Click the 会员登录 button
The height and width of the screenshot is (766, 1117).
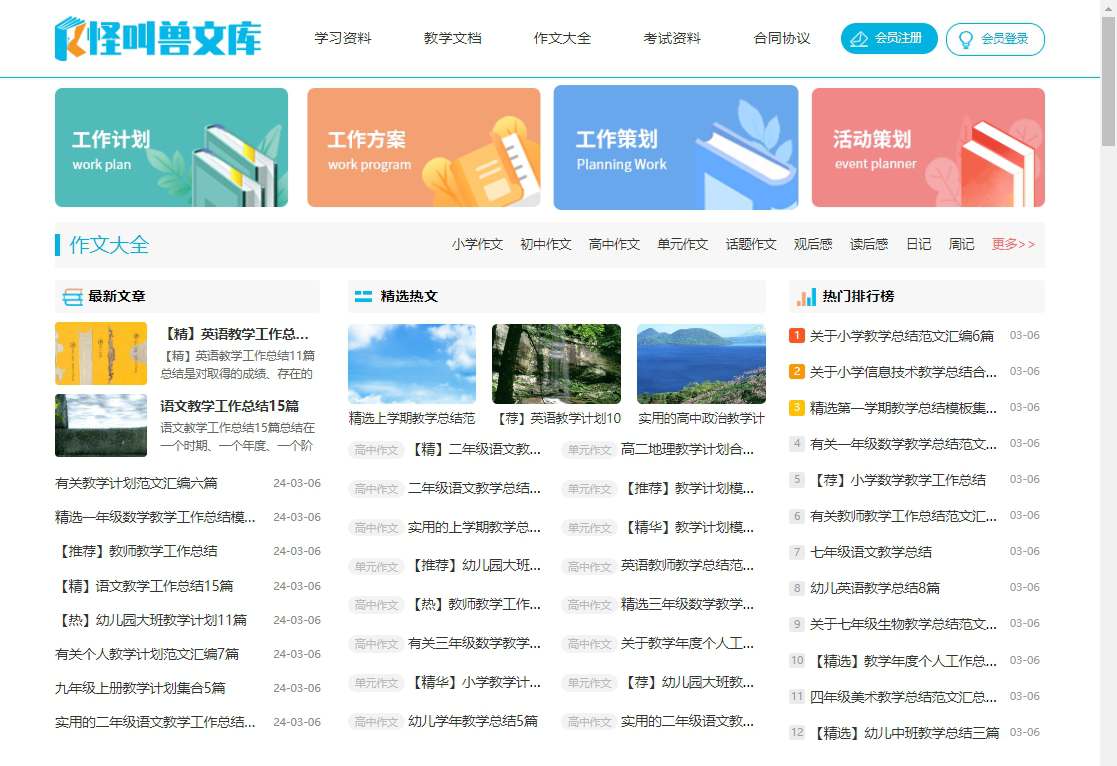pyautogui.click(x=994, y=39)
